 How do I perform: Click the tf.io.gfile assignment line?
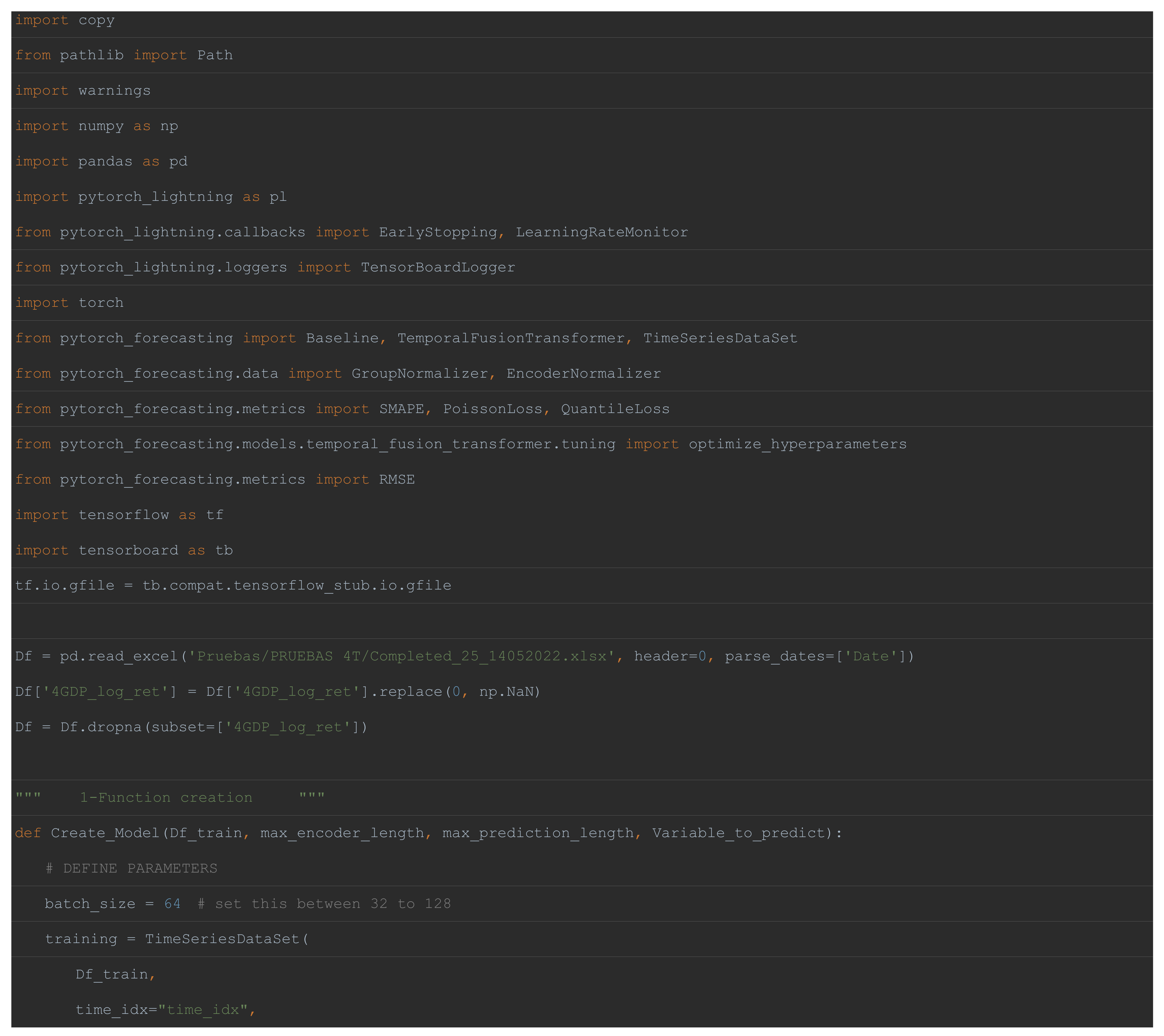[x=233, y=585]
